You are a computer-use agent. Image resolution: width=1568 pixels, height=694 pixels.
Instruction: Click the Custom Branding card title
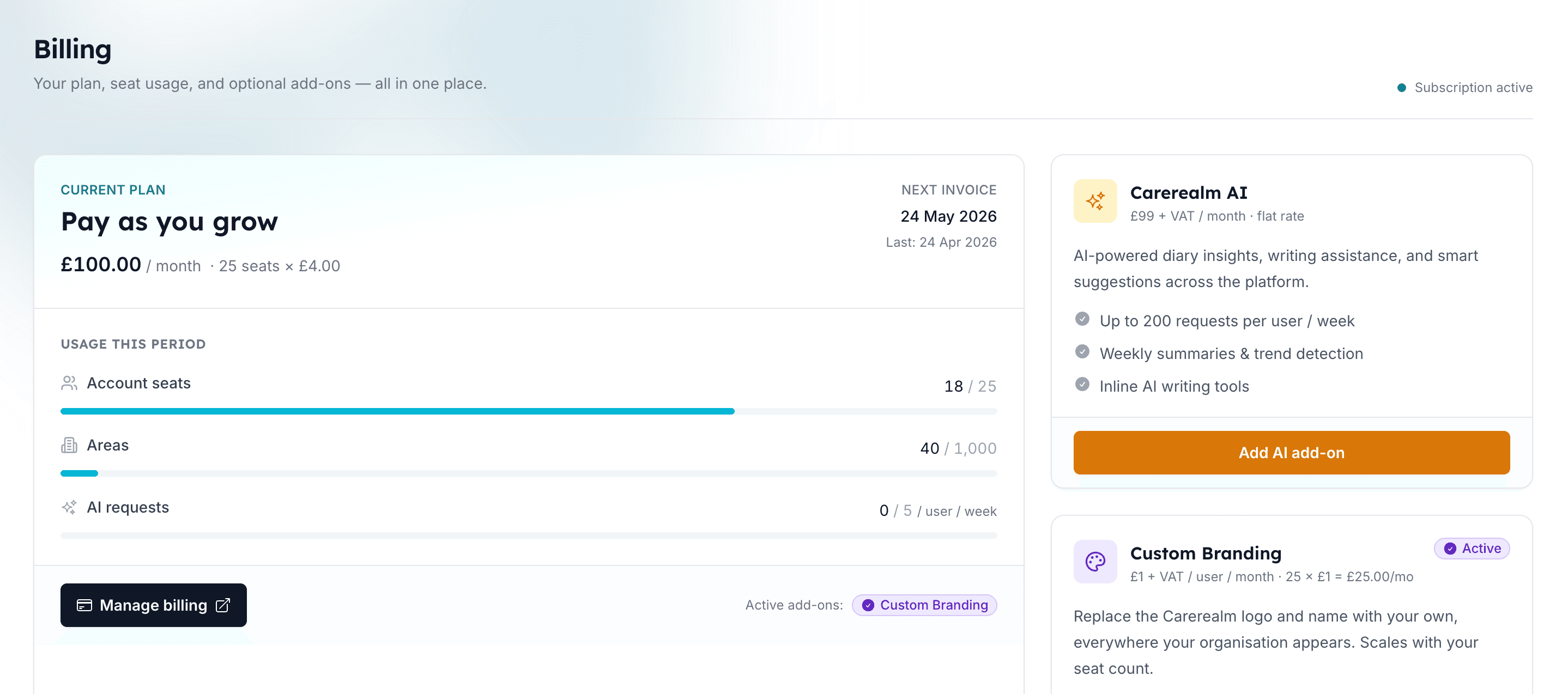1205,553
